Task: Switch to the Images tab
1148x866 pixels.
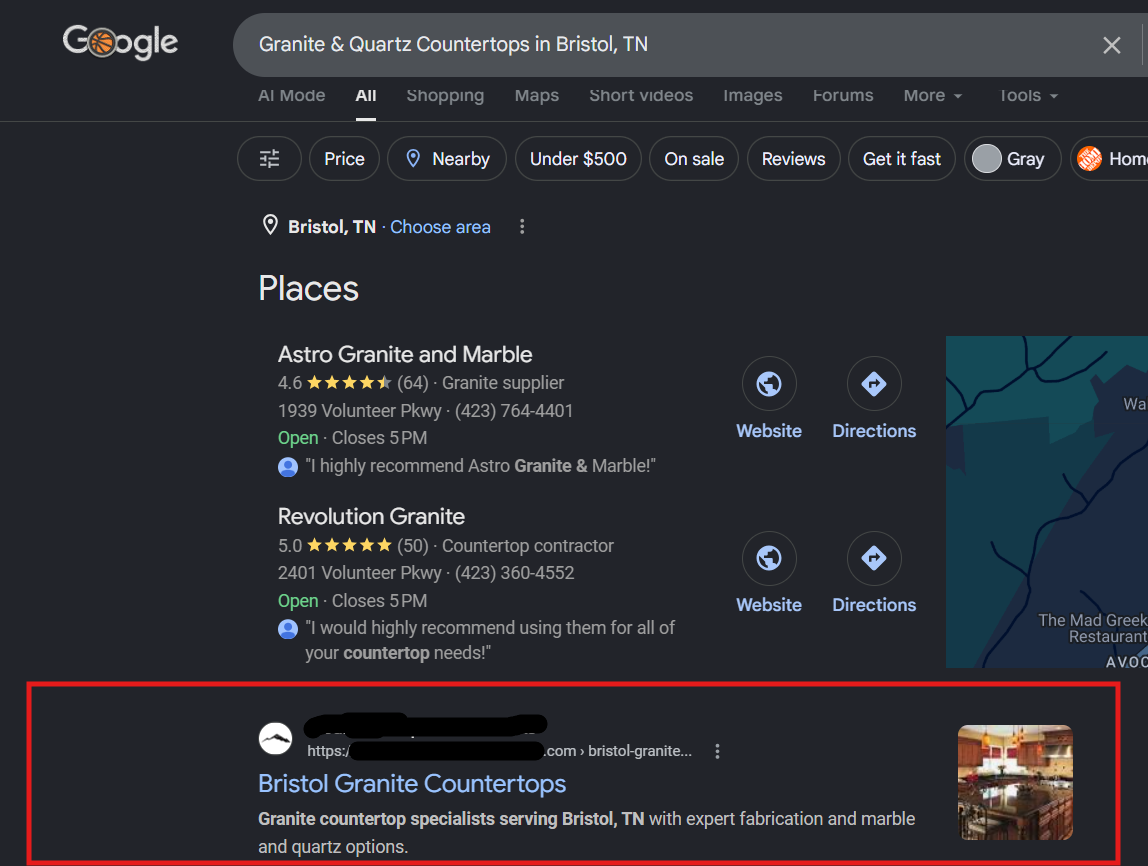Action: pos(753,95)
